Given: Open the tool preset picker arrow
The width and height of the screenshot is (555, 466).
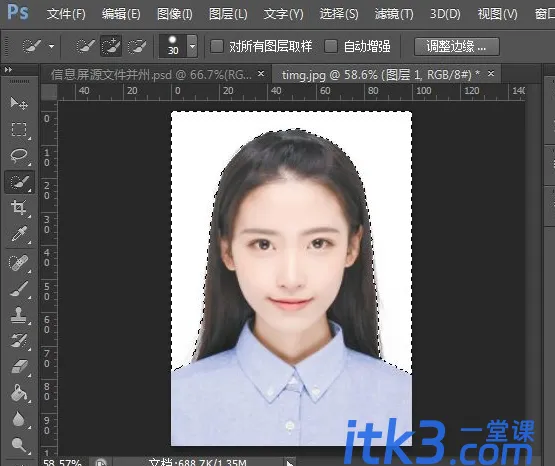Looking at the screenshot, I should tap(52, 46).
